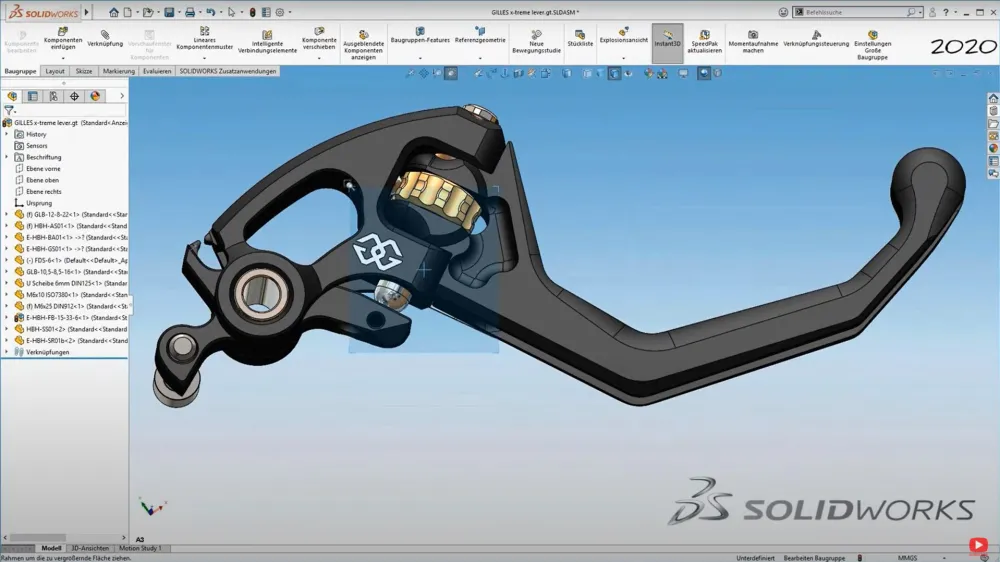The image size is (1000, 562).
Task: Click the horizontal scrollbar of the tree panel
Action: pos(38,538)
